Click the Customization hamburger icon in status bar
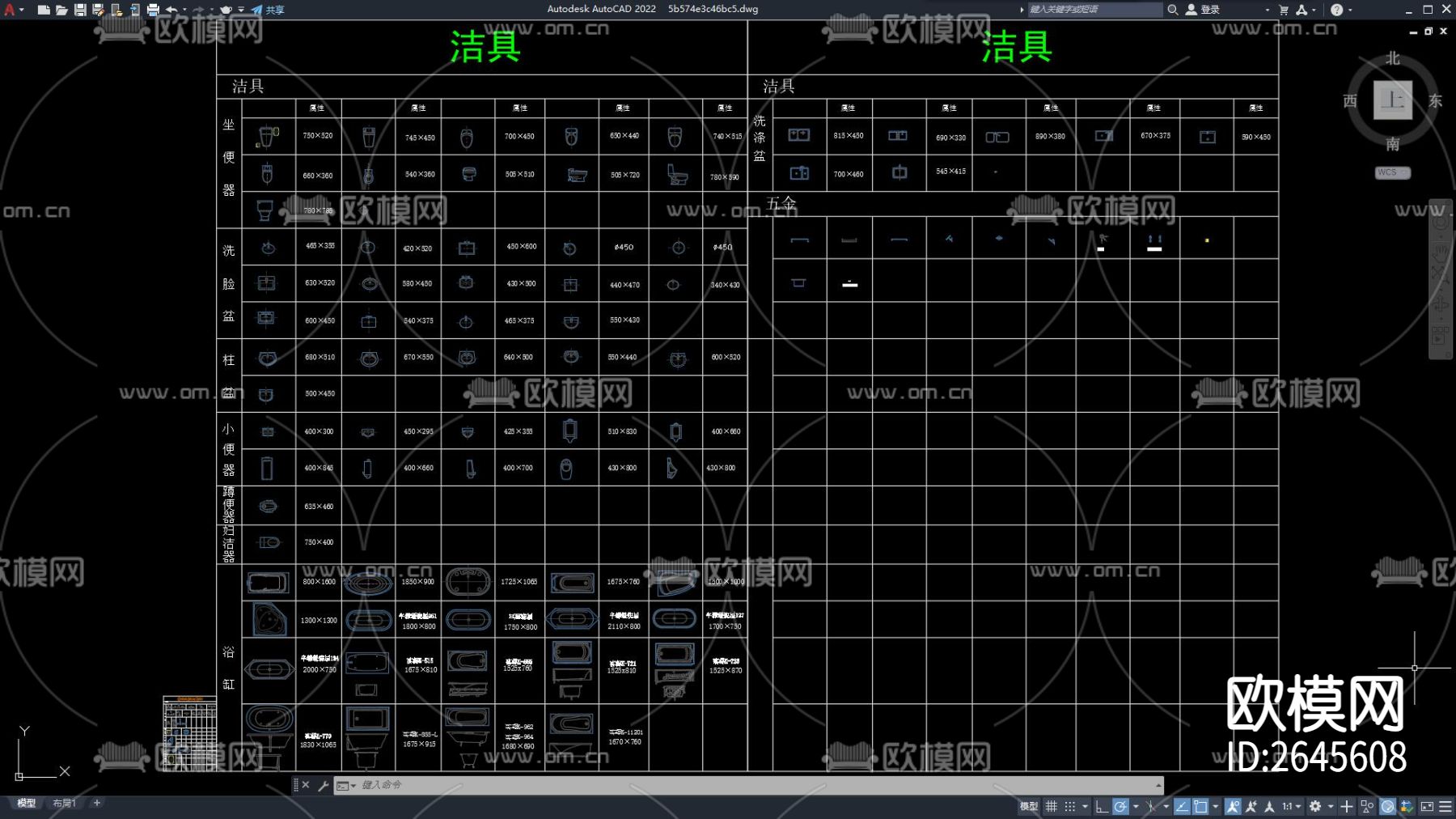The image size is (1456, 819). (x=1445, y=806)
